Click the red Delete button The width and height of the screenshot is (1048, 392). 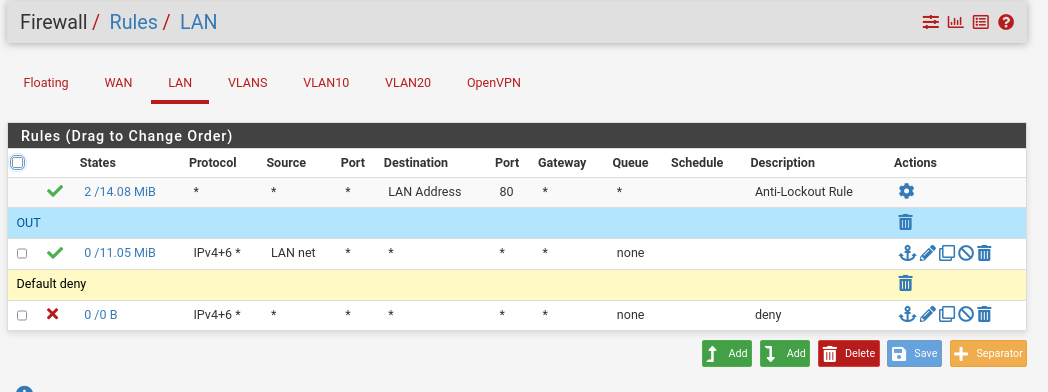[x=849, y=353]
